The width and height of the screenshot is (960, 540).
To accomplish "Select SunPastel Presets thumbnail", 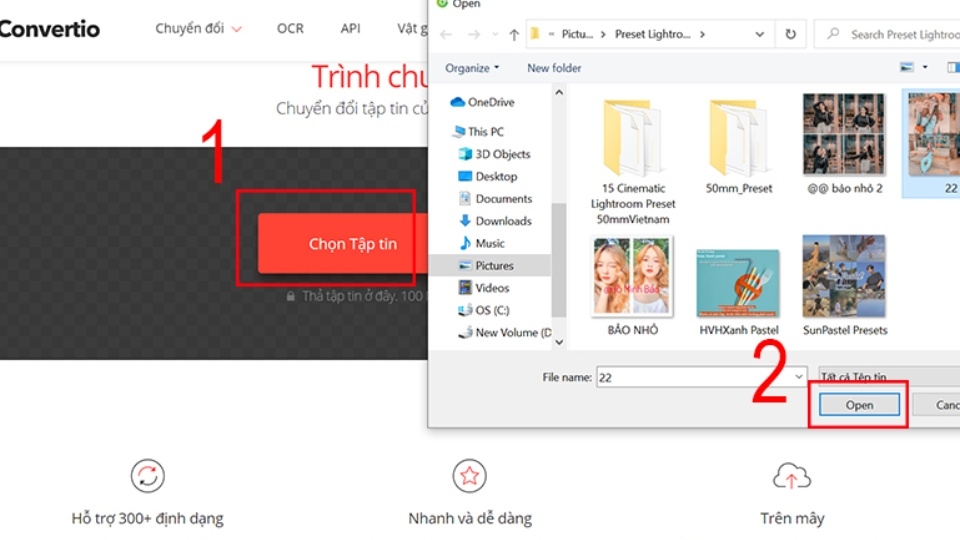I will 844,286.
